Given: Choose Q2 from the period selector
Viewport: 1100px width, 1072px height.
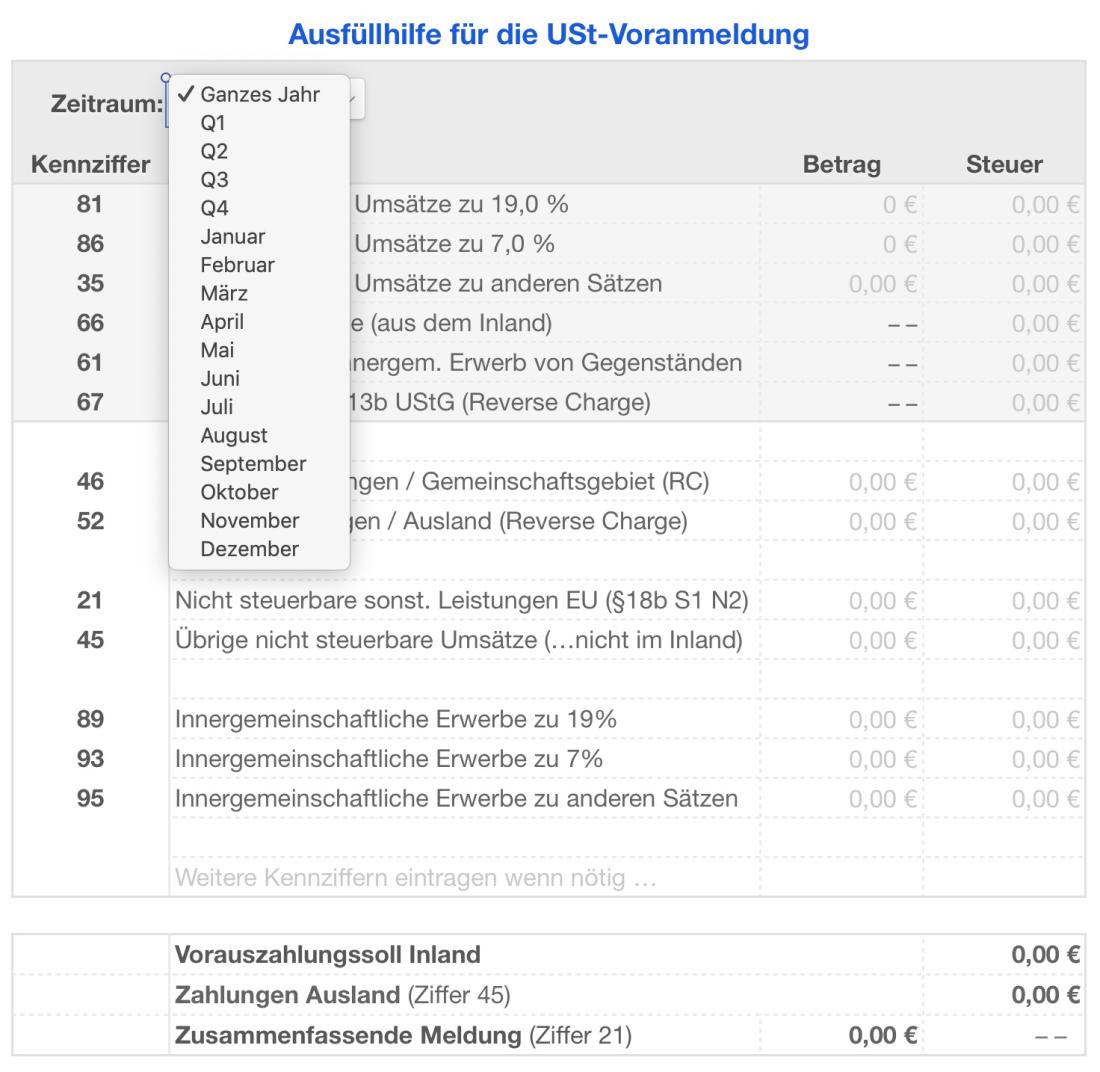Looking at the screenshot, I should (x=211, y=151).
